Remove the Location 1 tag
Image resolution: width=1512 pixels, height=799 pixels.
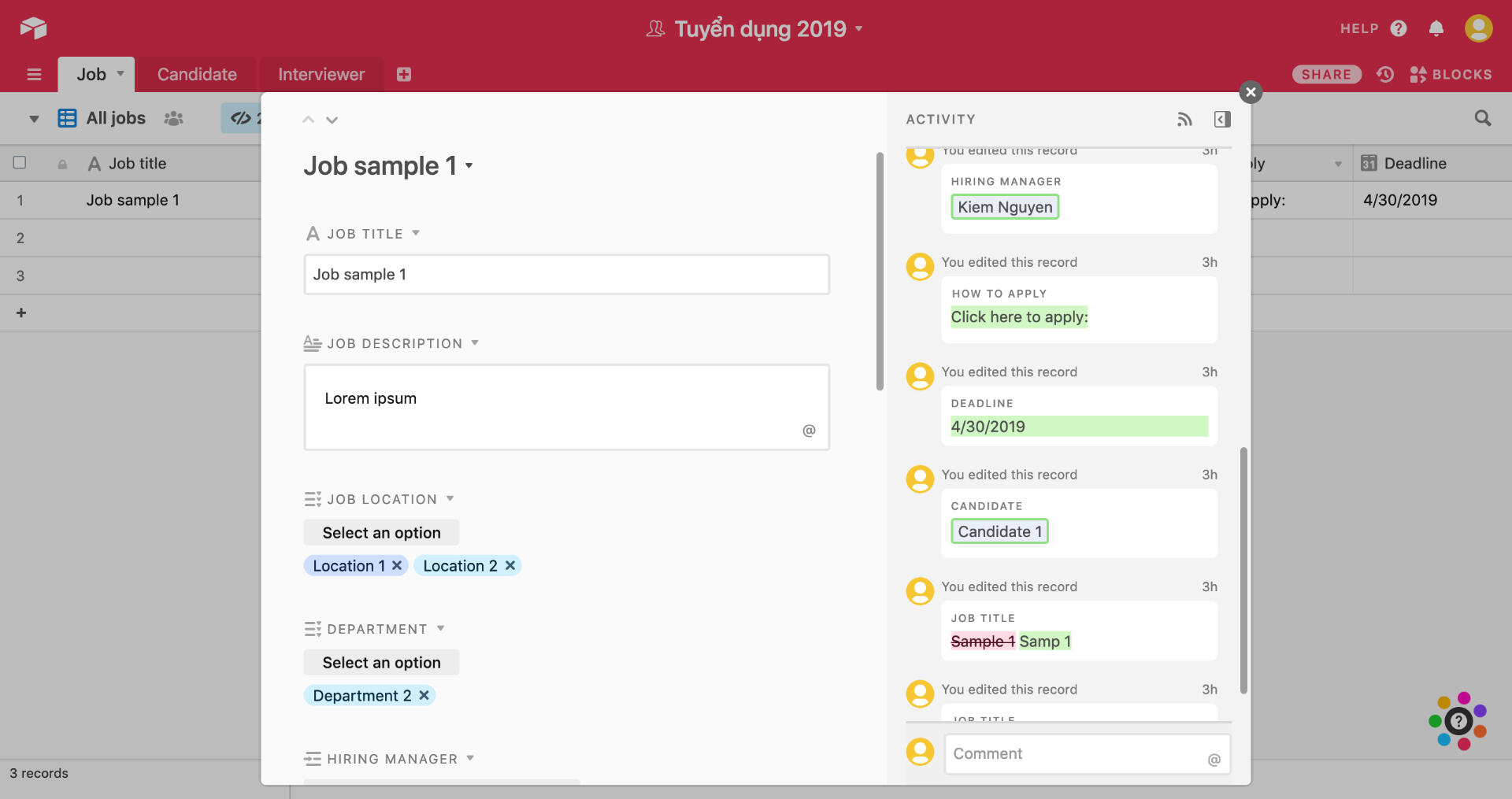pyautogui.click(x=397, y=565)
